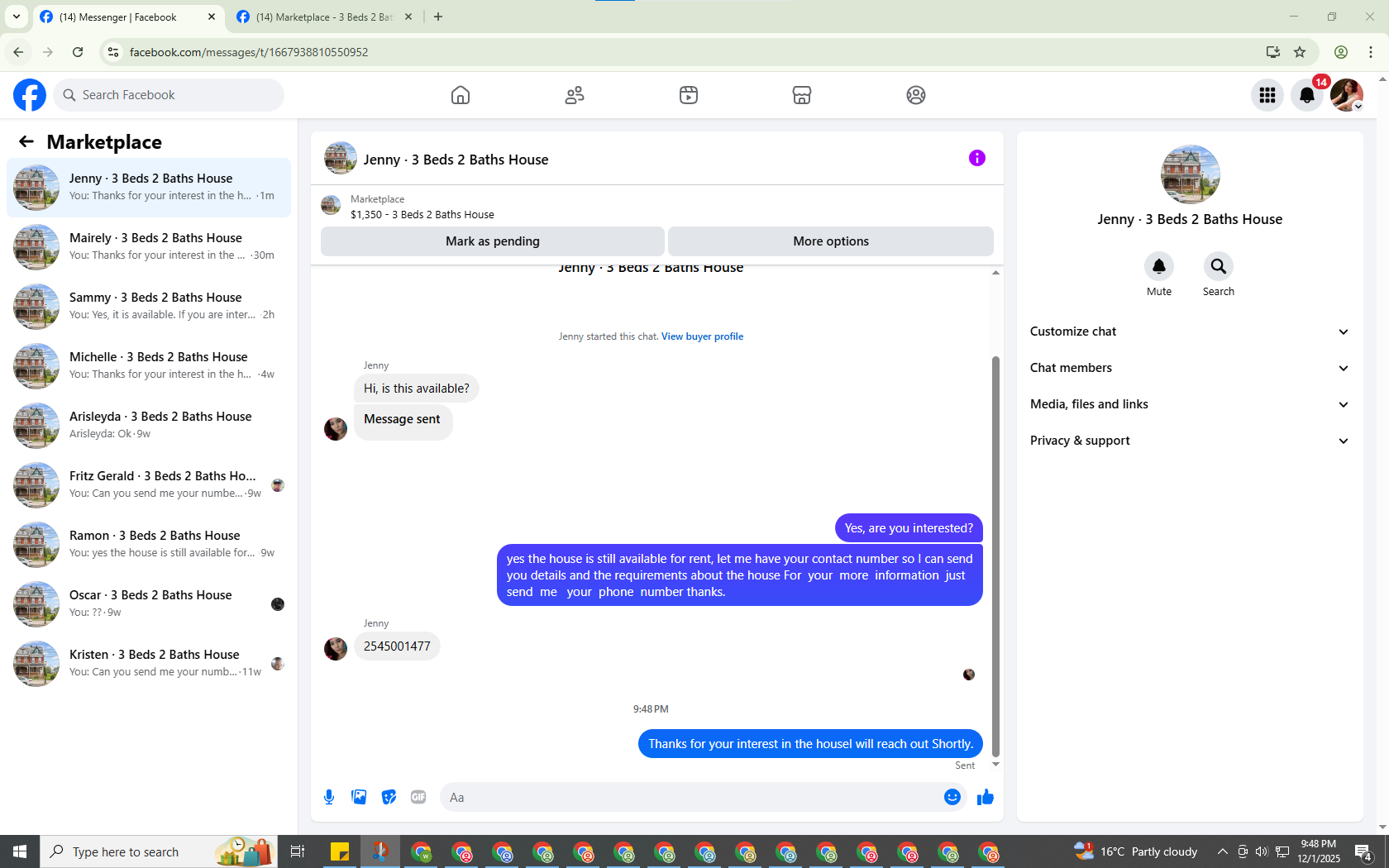This screenshot has height=868, width=1389.
Task: Close the Marketplace 3 Beds tab
Action: click(x=408, y=17)
